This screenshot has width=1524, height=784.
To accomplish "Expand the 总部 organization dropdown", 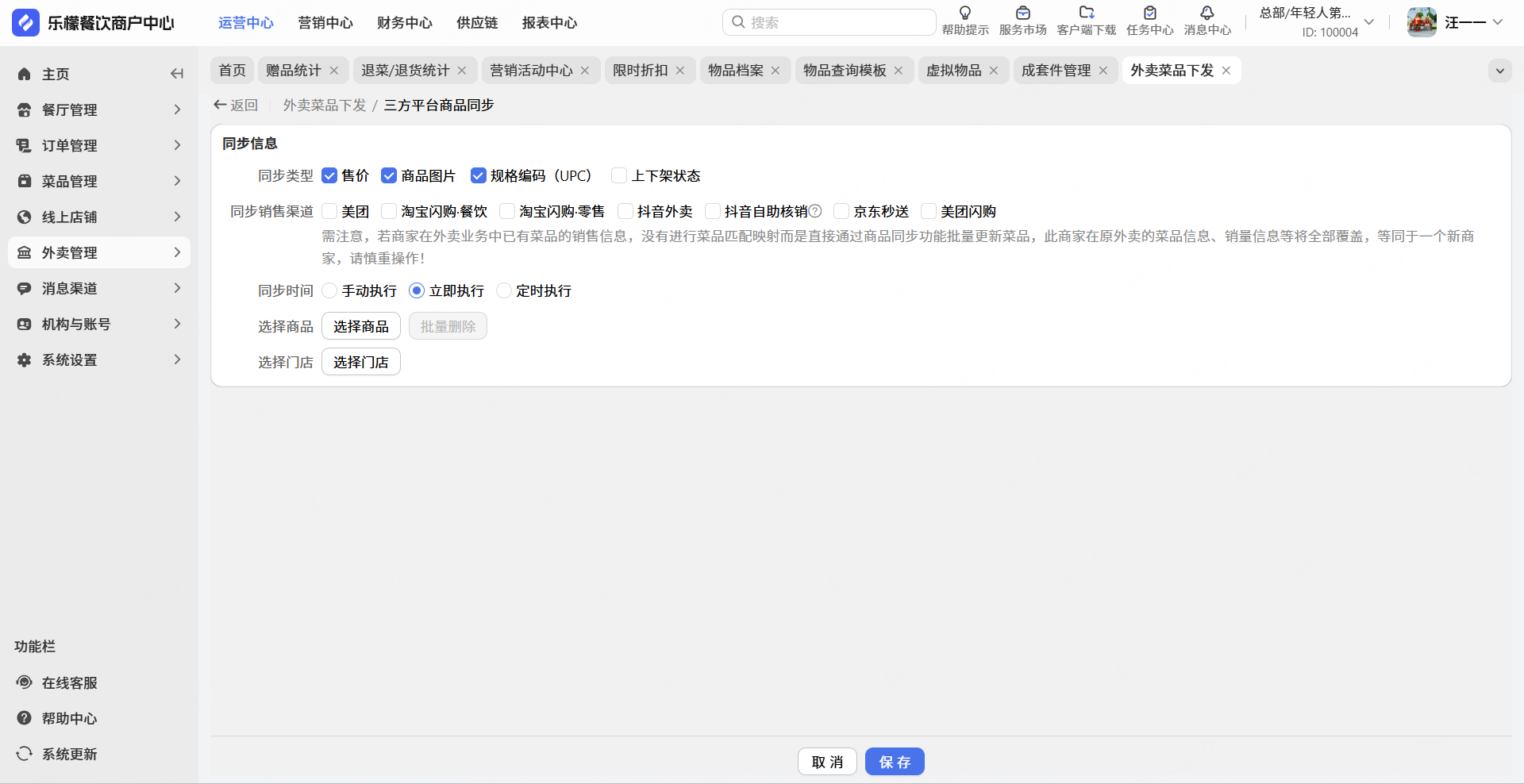I will click(1369, 22).
